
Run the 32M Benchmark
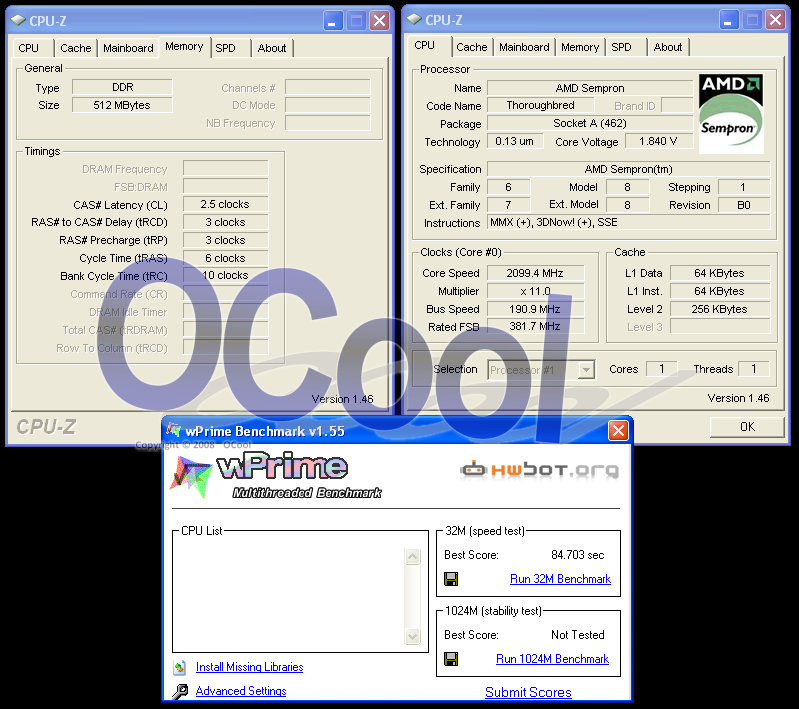pos(560,579)
